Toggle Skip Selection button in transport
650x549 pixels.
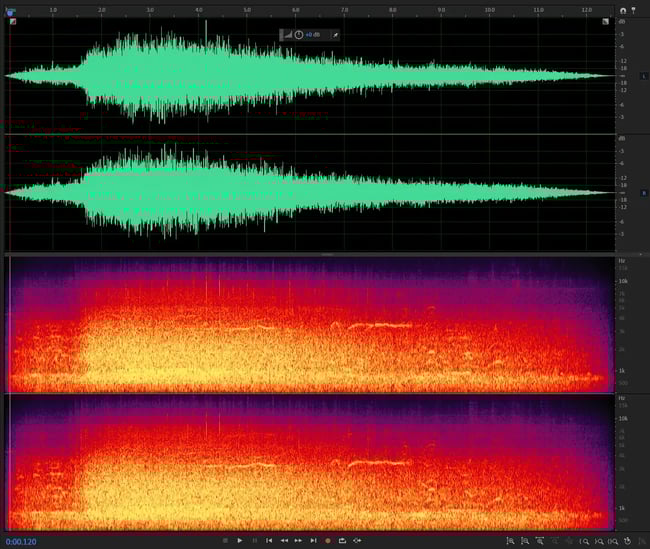(357, 541)
